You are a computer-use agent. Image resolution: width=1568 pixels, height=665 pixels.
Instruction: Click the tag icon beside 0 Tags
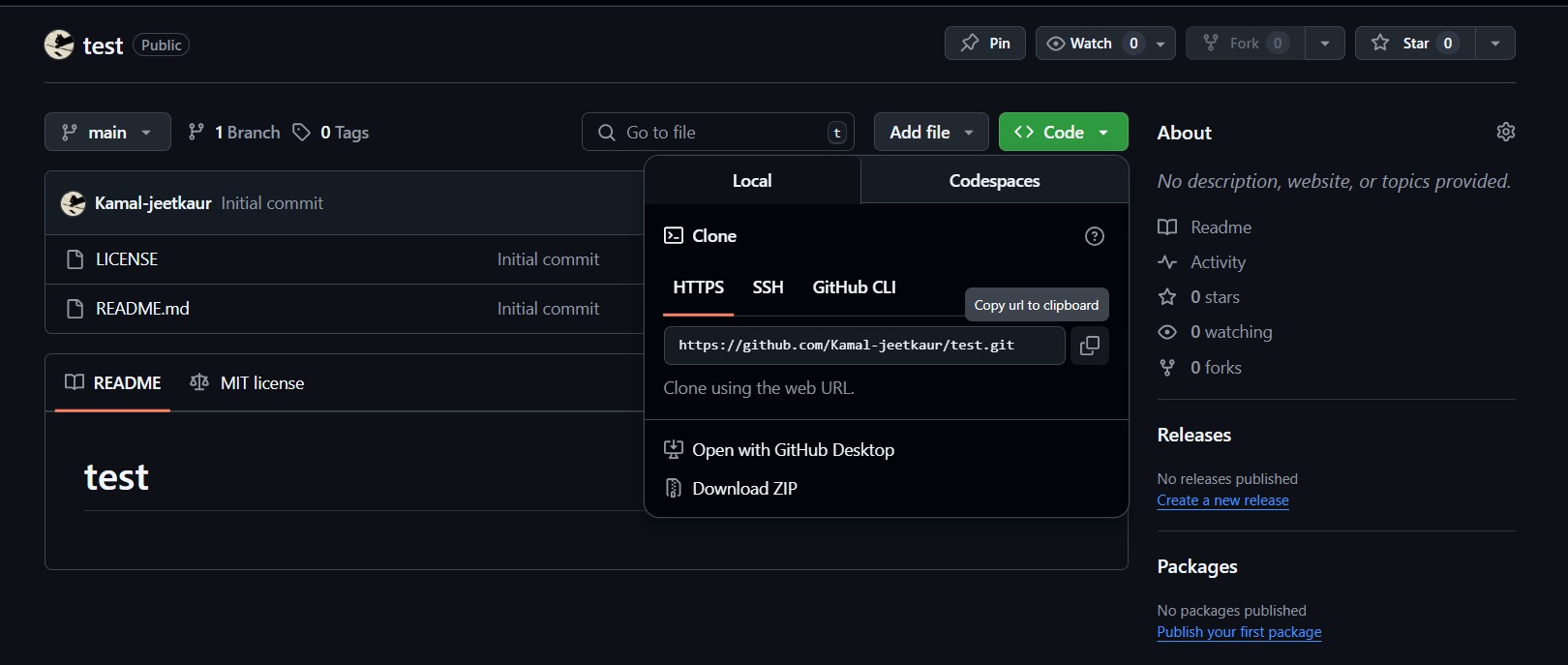302,132
